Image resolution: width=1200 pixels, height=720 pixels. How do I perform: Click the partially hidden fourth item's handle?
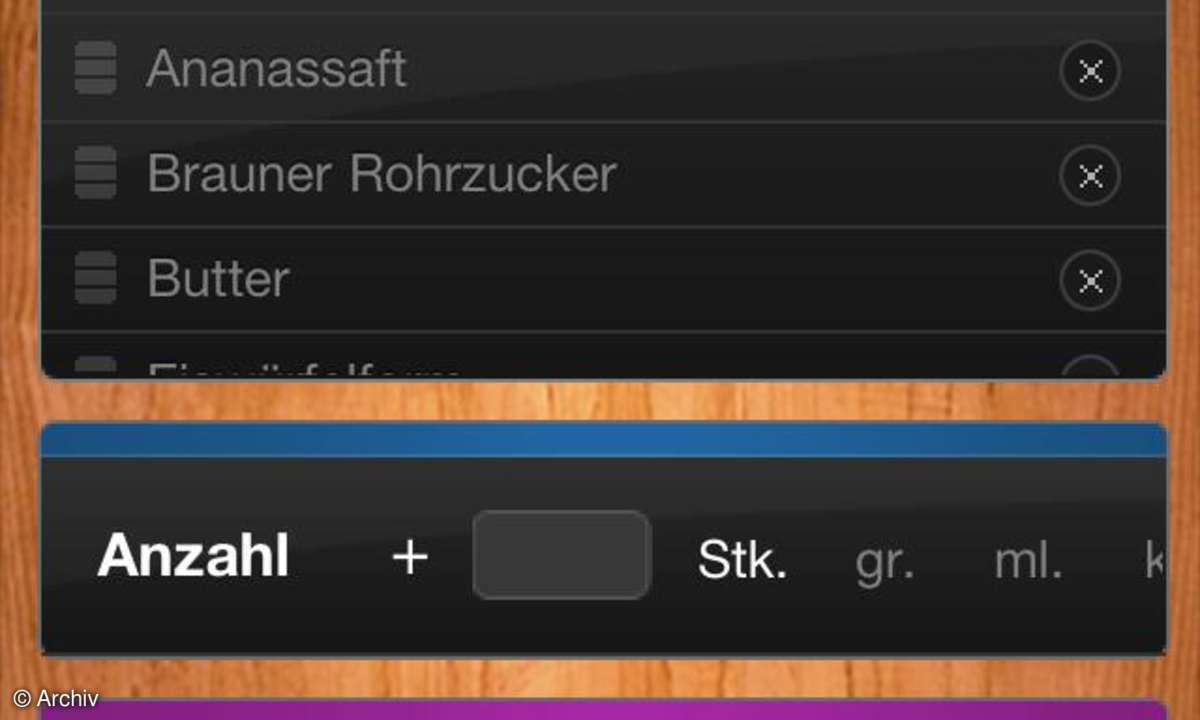pyautogui.click(x=95, y=366)
